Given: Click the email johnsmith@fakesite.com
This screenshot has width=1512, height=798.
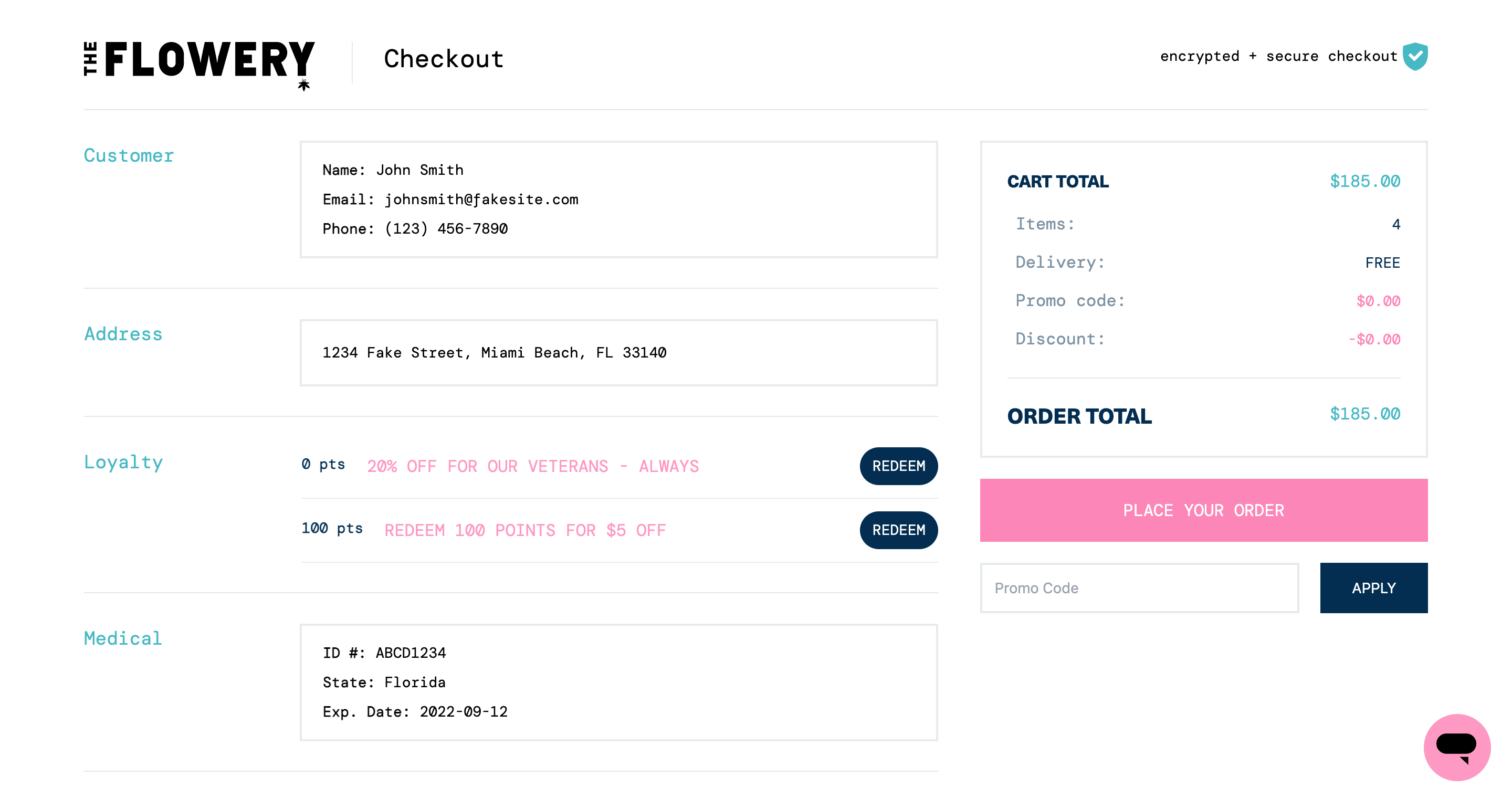Looking at the screenshot, I should 481,199.
